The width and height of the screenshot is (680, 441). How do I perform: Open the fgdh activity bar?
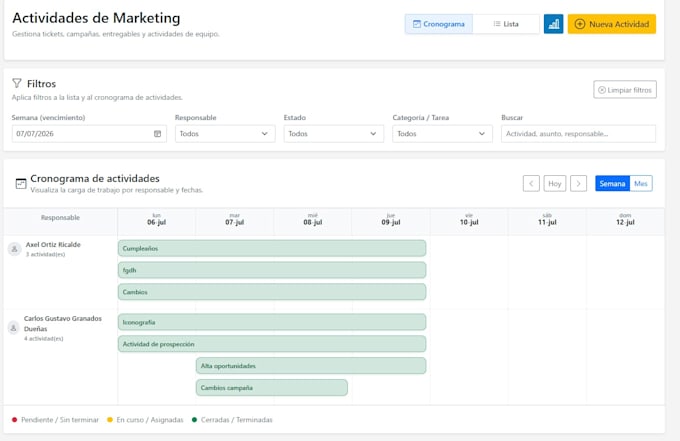pyautogui.click(x=272, y=270)
